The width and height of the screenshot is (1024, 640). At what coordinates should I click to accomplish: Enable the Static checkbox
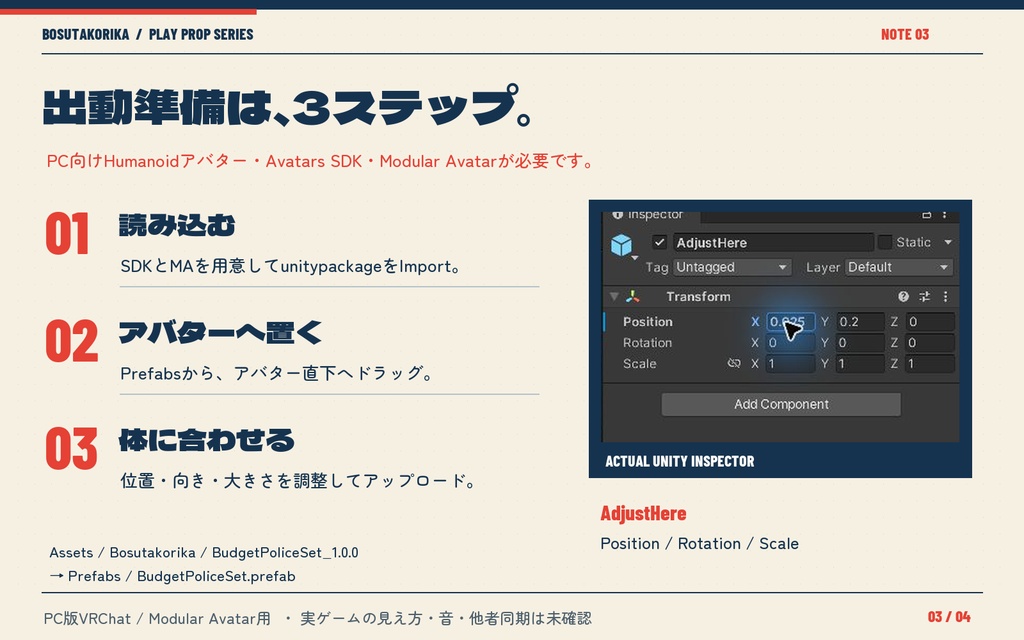click(x=884, y=242)
